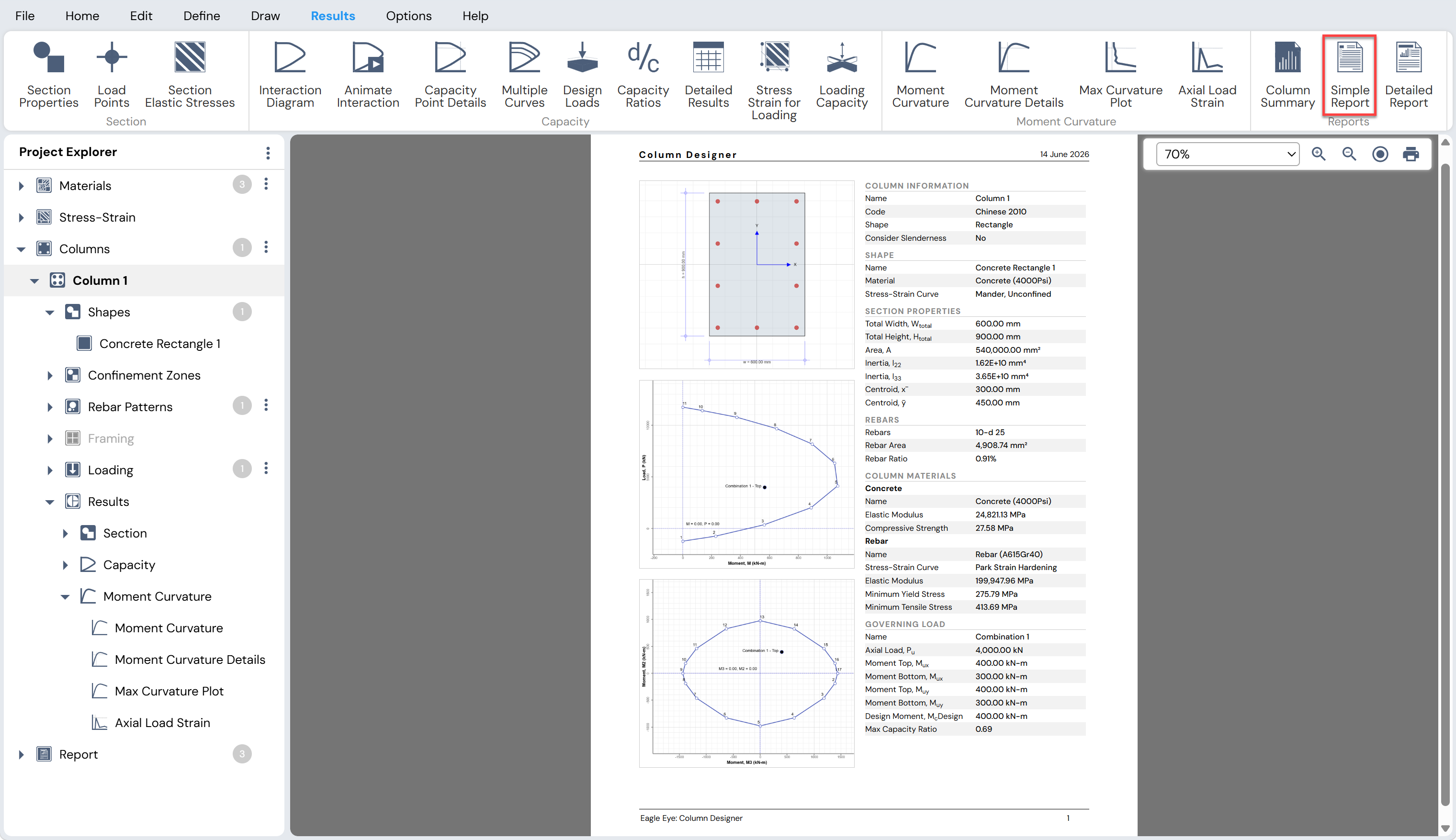1456x840 pixels.
Task: Open the Detailed Report
Action: pos(1408,74)
